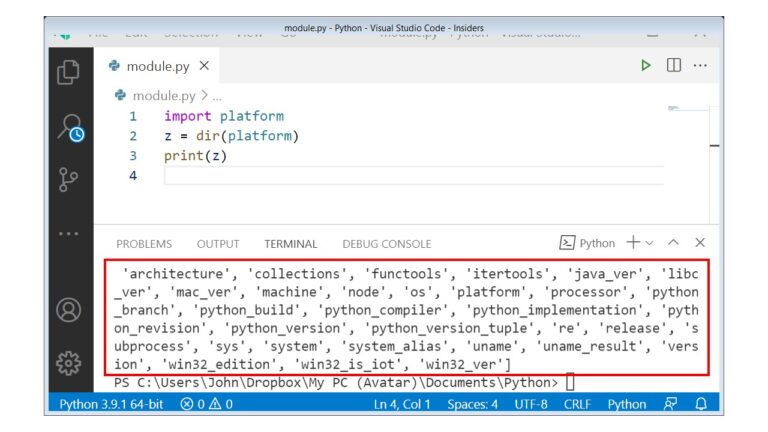
Task: Click the 'import' keyword on line 1
Action: pos(188,116)
